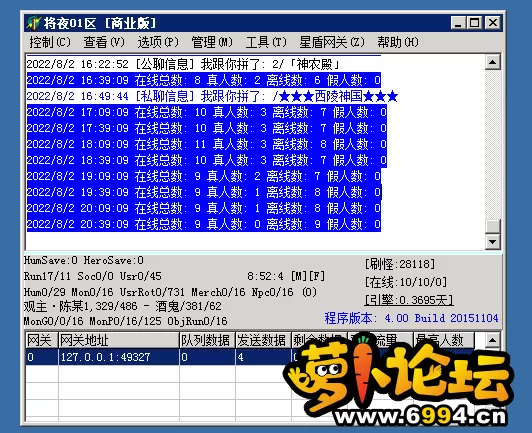Screen dimensions: 532x433
Task: Minimize the 将夜01区 window
Action: click(x=458, y=23)
